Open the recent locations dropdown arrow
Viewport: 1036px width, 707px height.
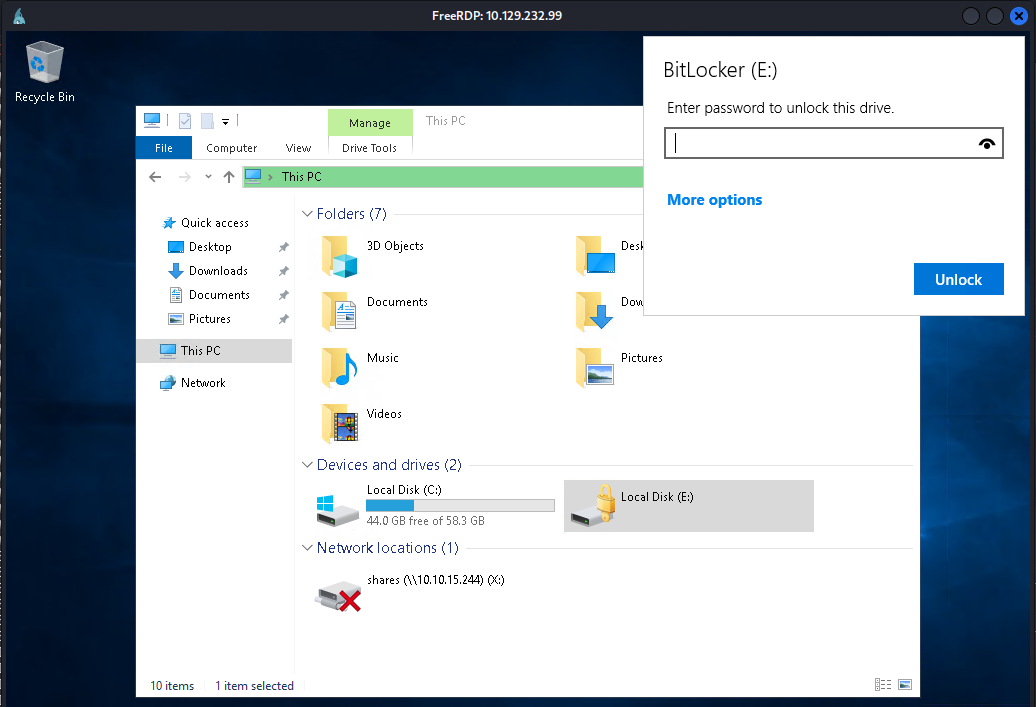coord(208,176)
